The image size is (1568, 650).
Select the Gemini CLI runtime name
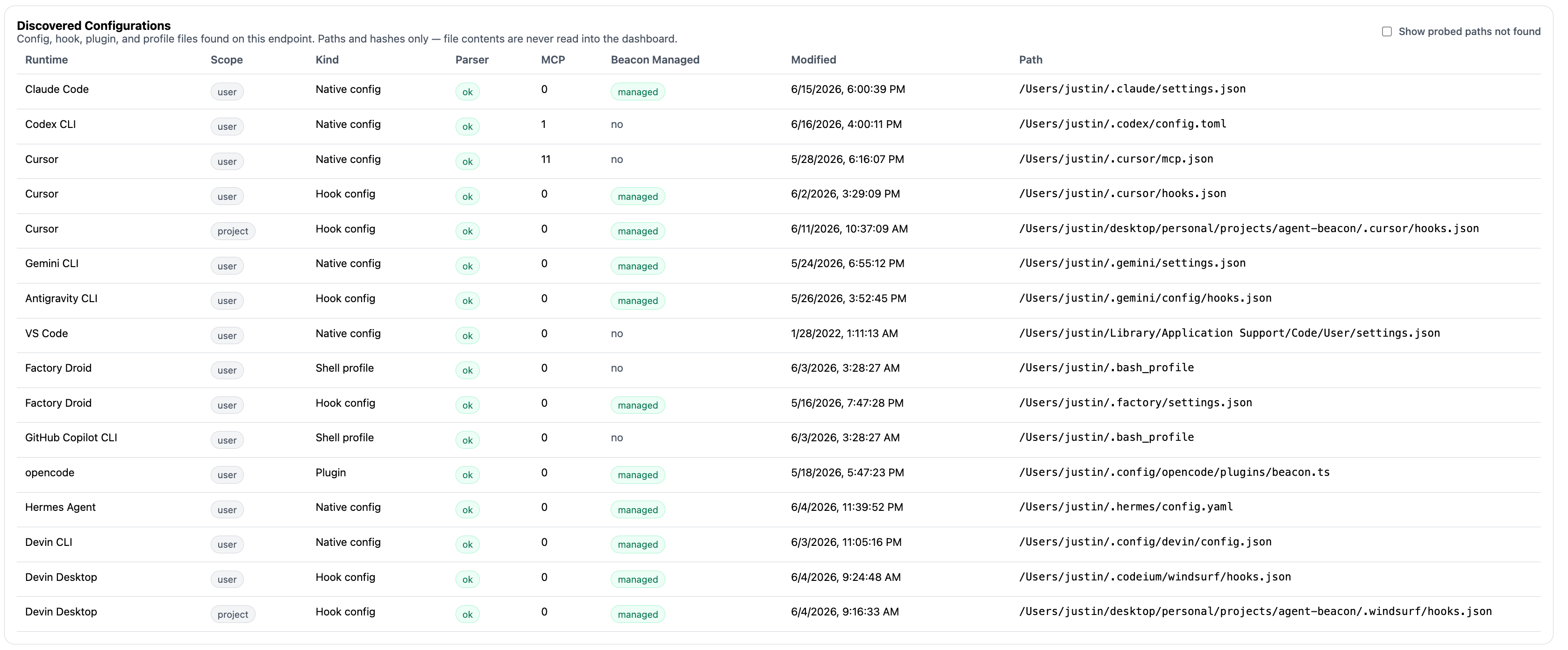point(52,263)
